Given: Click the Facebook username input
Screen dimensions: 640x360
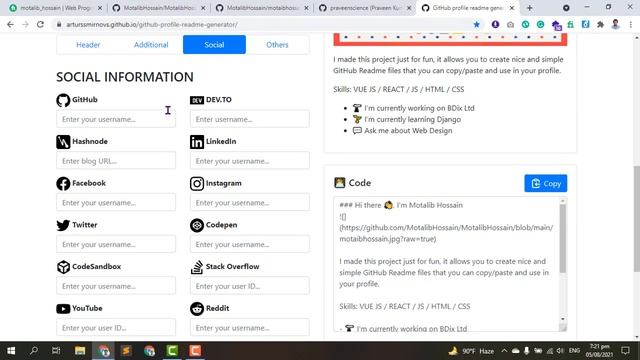Looking at the screenshot, I should (116, 202).
